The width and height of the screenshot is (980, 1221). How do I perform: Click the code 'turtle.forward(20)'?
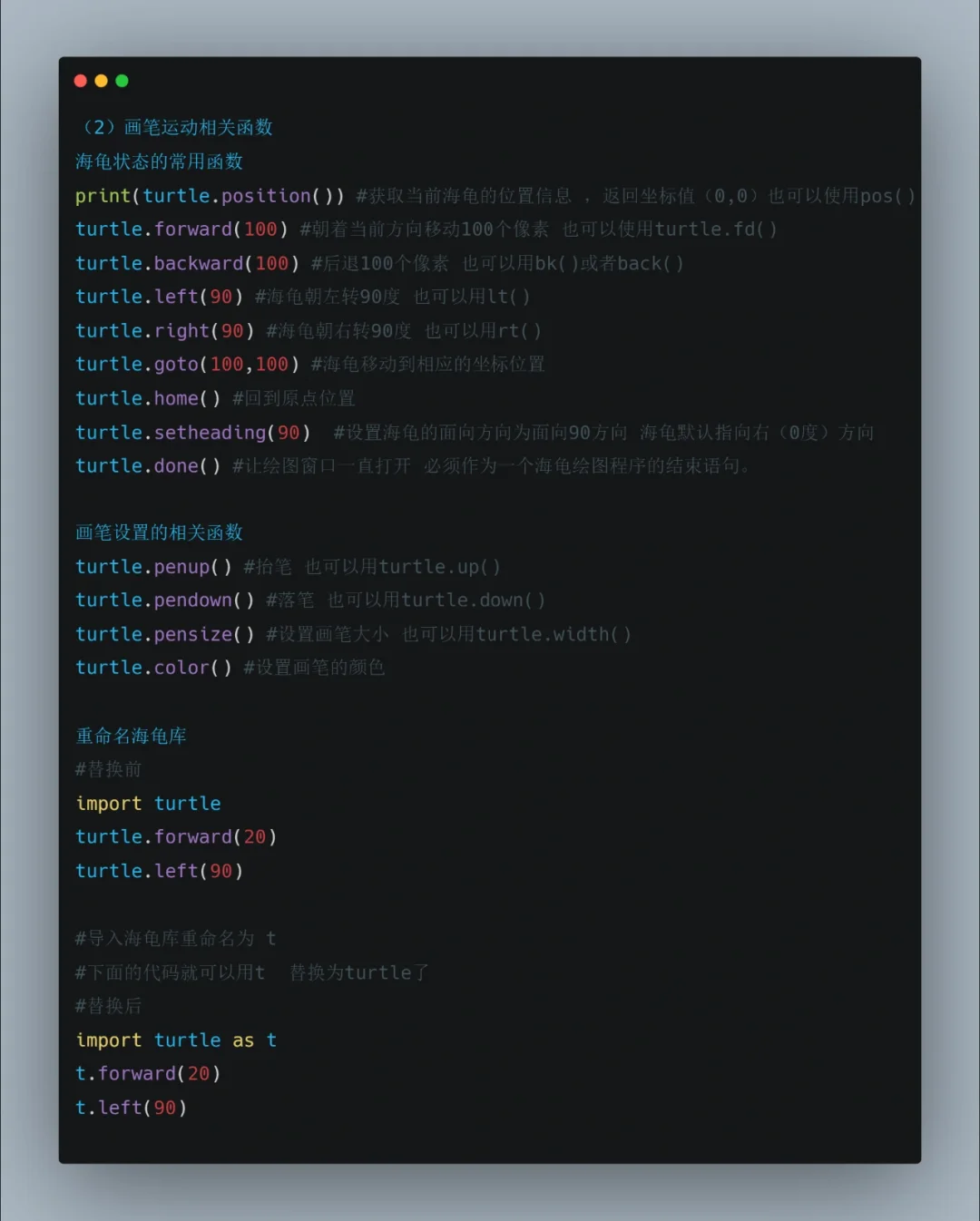(x=176, y=837)
